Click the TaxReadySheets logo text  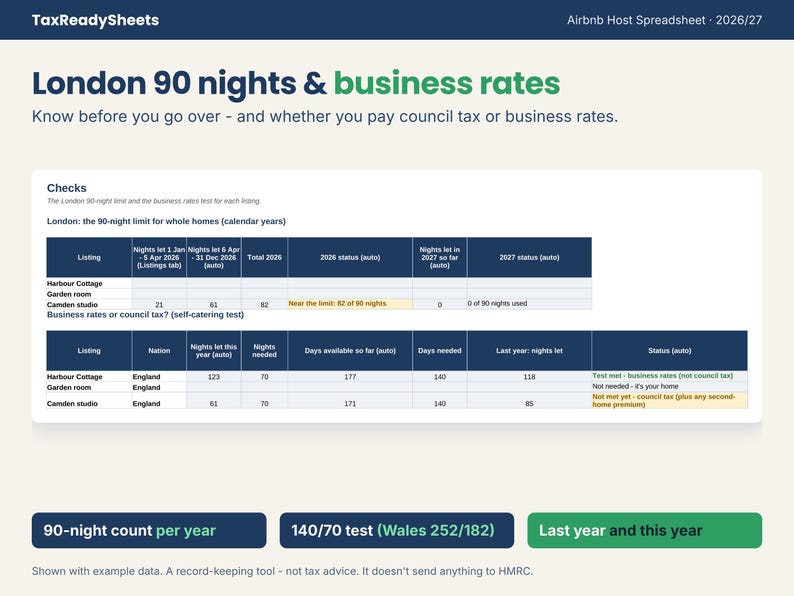(95, 20)
